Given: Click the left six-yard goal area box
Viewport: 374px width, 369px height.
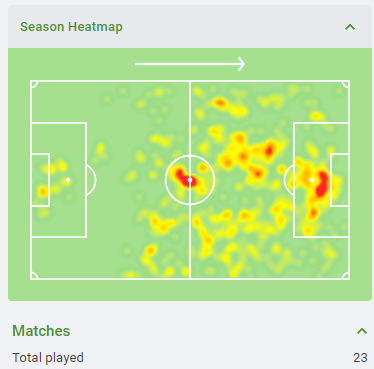Looking at the screenshot, I should pyautogui.click(x=40, y=180).
